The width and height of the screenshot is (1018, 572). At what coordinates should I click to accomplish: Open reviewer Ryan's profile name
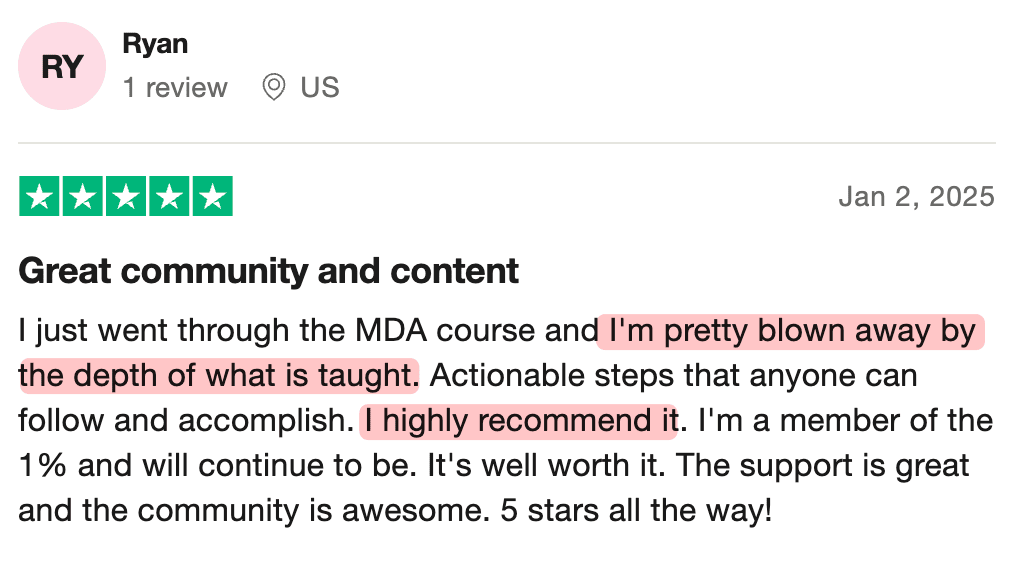(x=155, y=44)
